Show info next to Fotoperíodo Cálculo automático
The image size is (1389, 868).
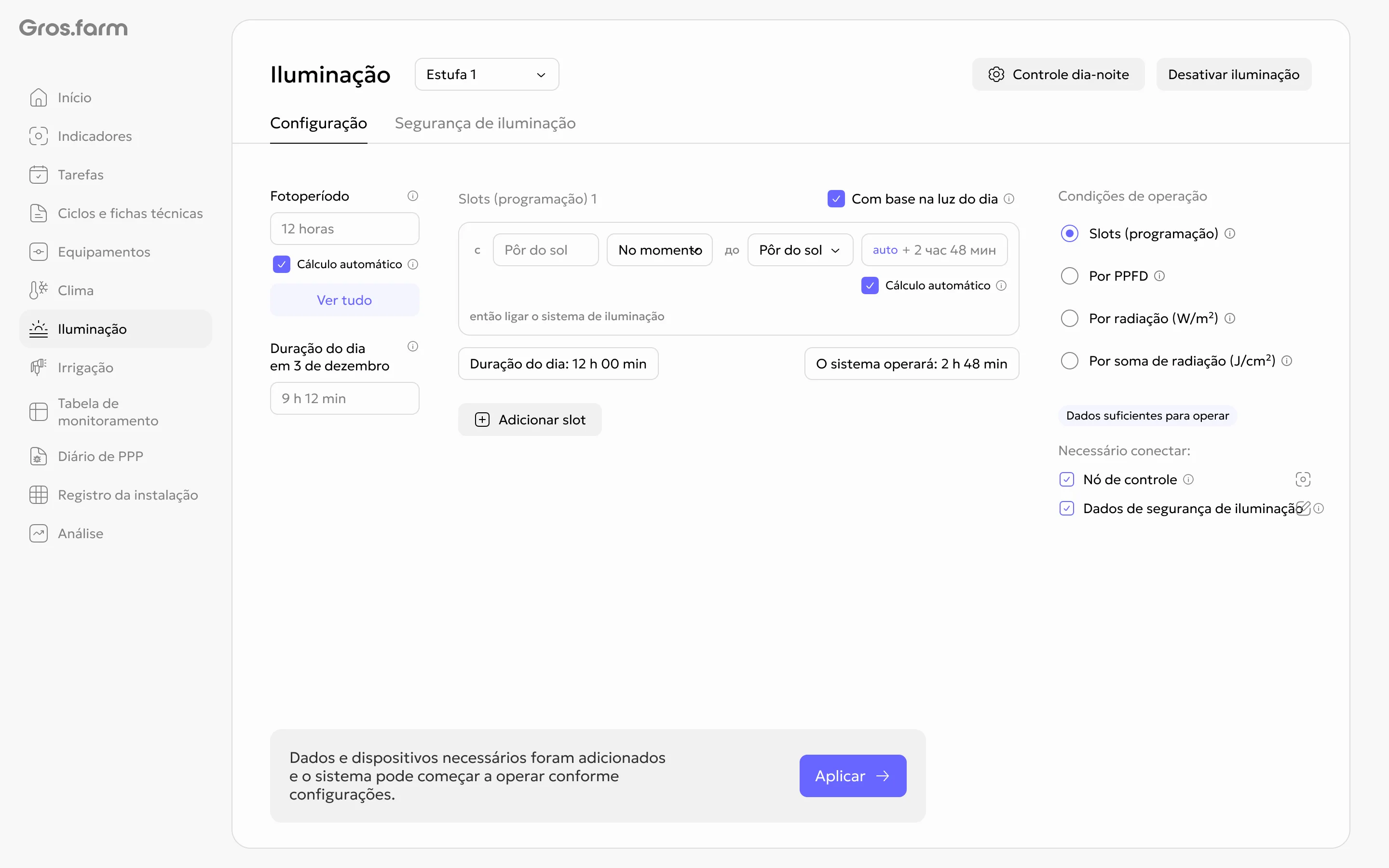(x=413, y=264)
